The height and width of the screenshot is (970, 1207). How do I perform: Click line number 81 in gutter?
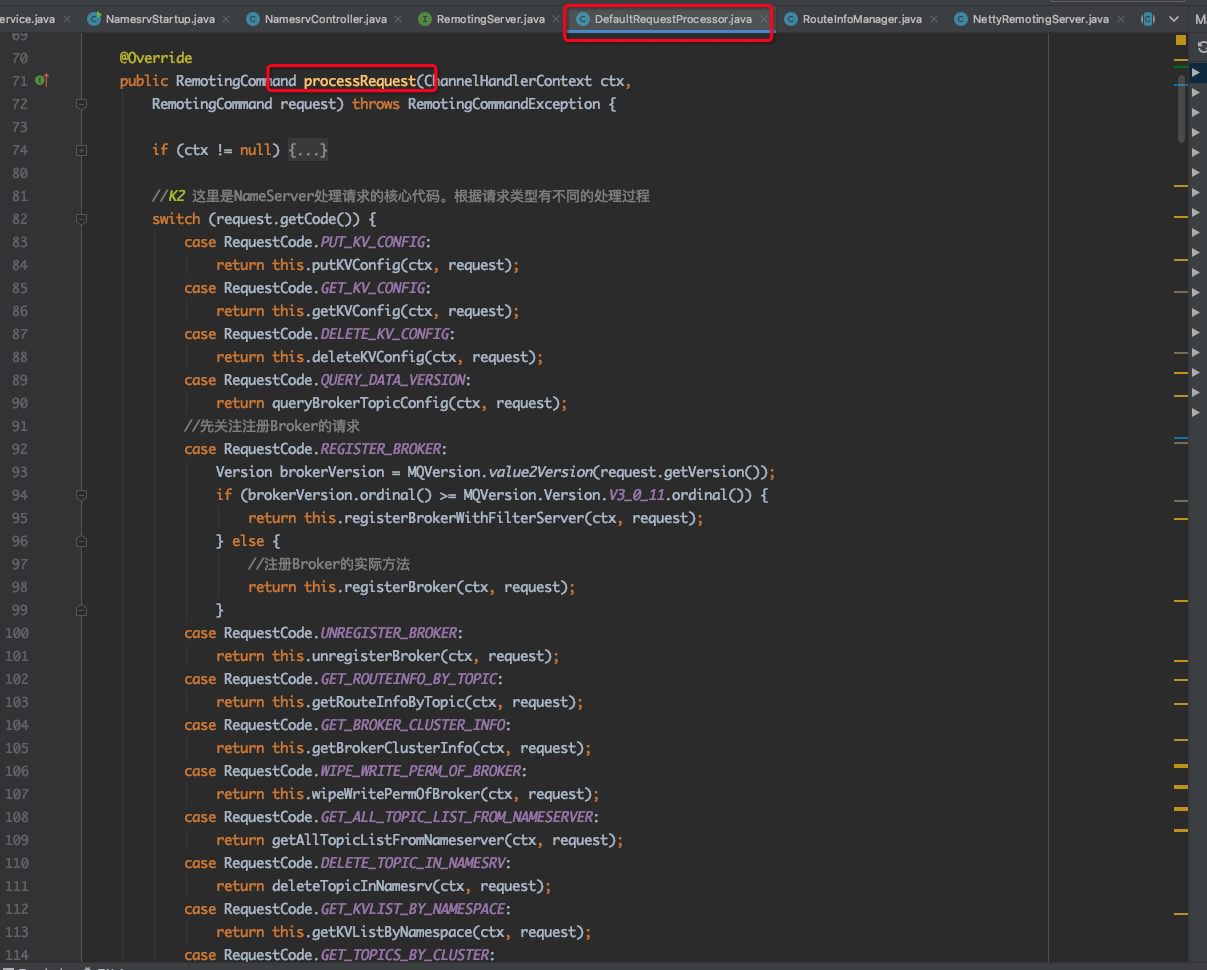tap(20, 196)
